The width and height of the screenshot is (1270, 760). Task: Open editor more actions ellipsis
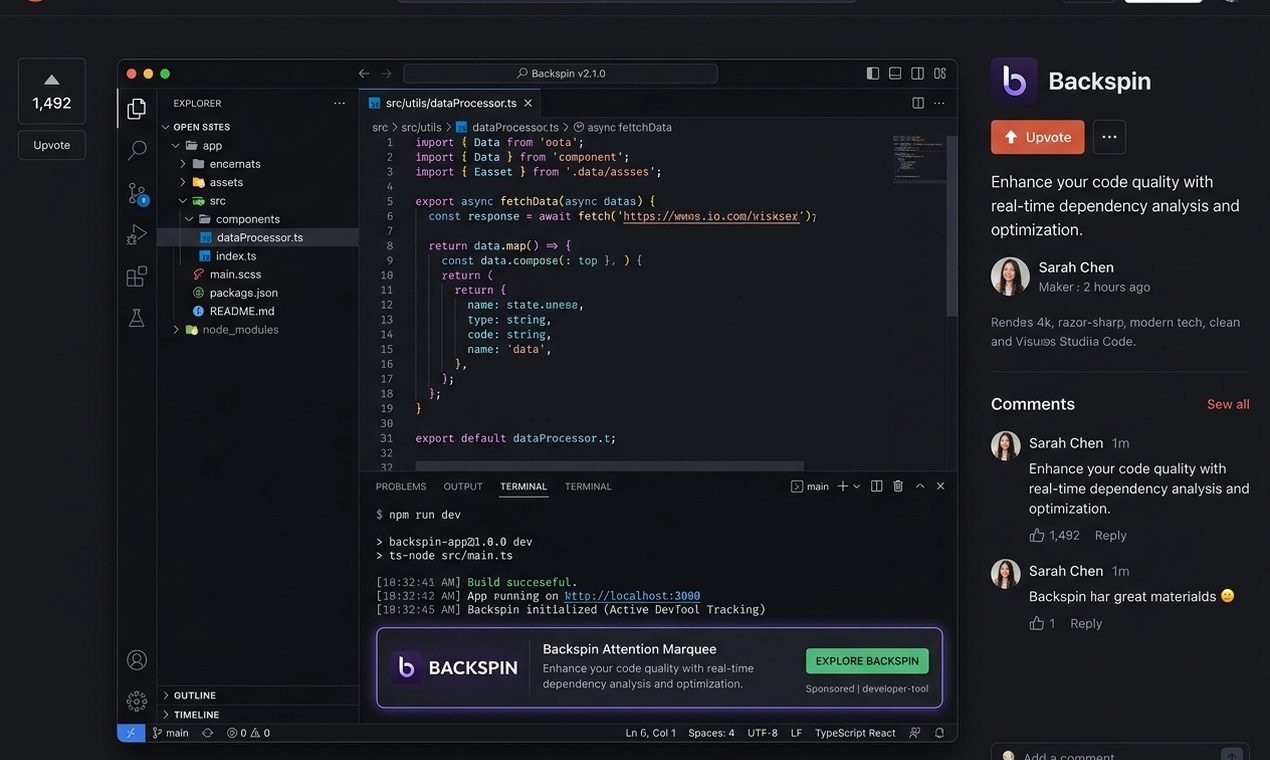point(939,103)
